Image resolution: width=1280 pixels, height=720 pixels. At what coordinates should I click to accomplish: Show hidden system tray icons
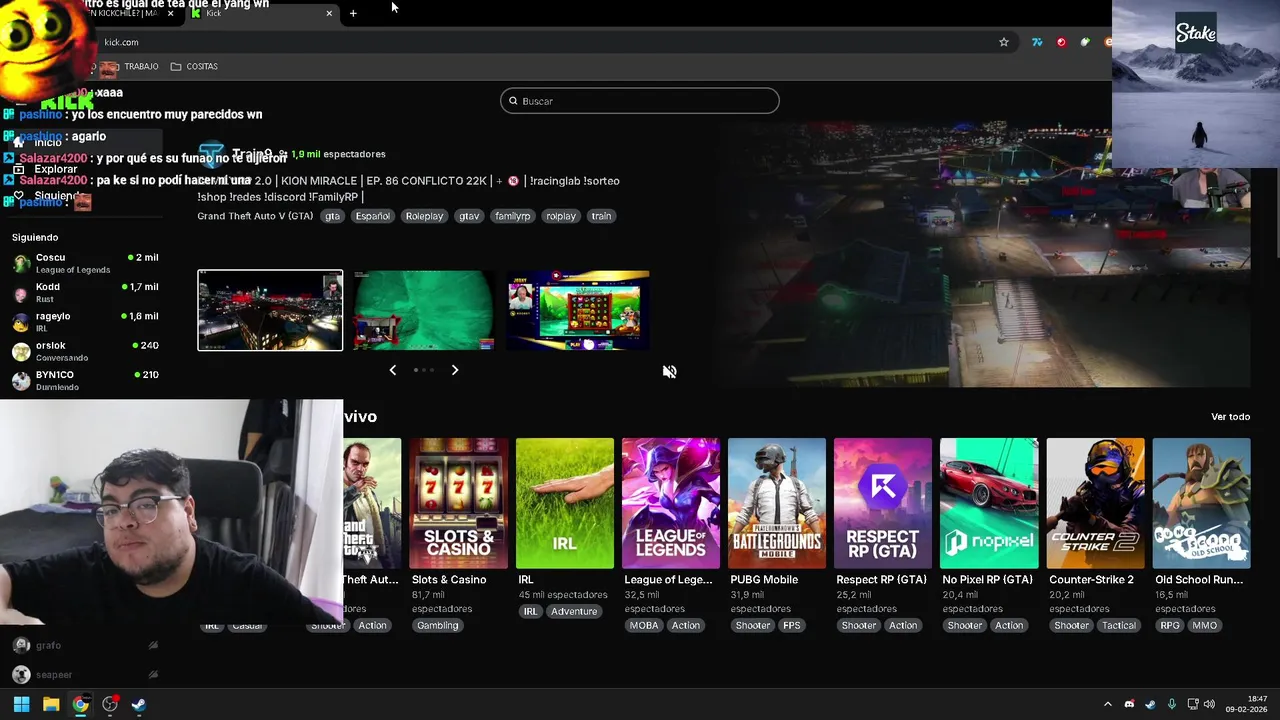1107,704
